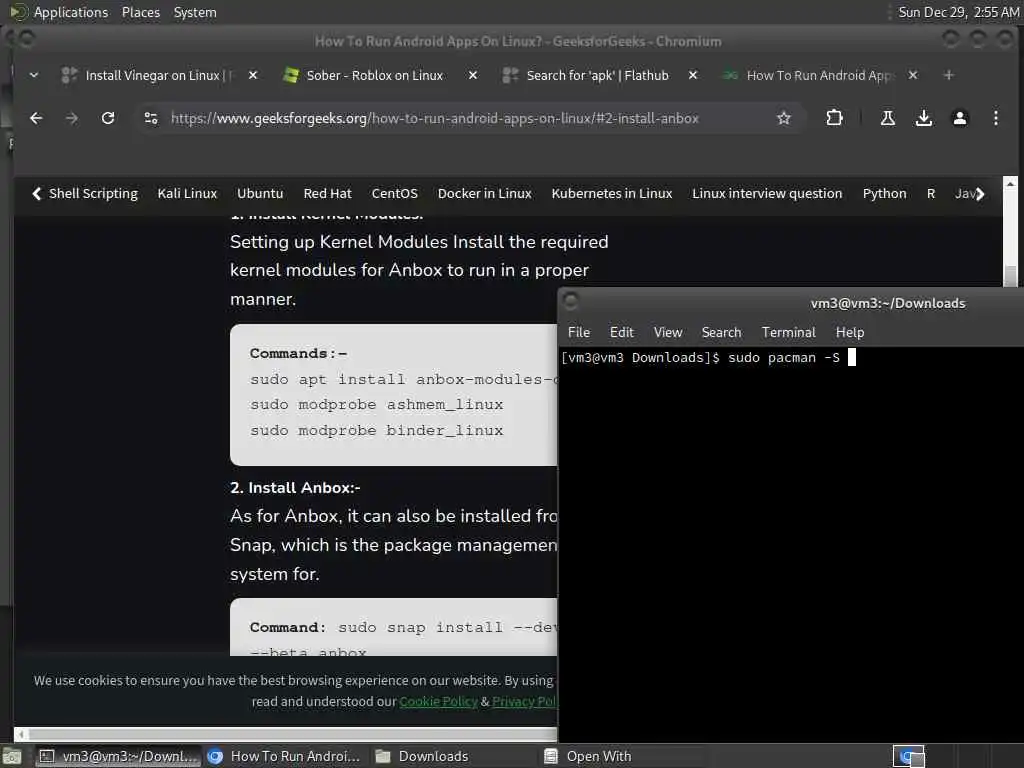Click 'sudo modprobe ashmem_linux' command text
The width and height of the screenshot is (1024, 768).
pos(377,405)
